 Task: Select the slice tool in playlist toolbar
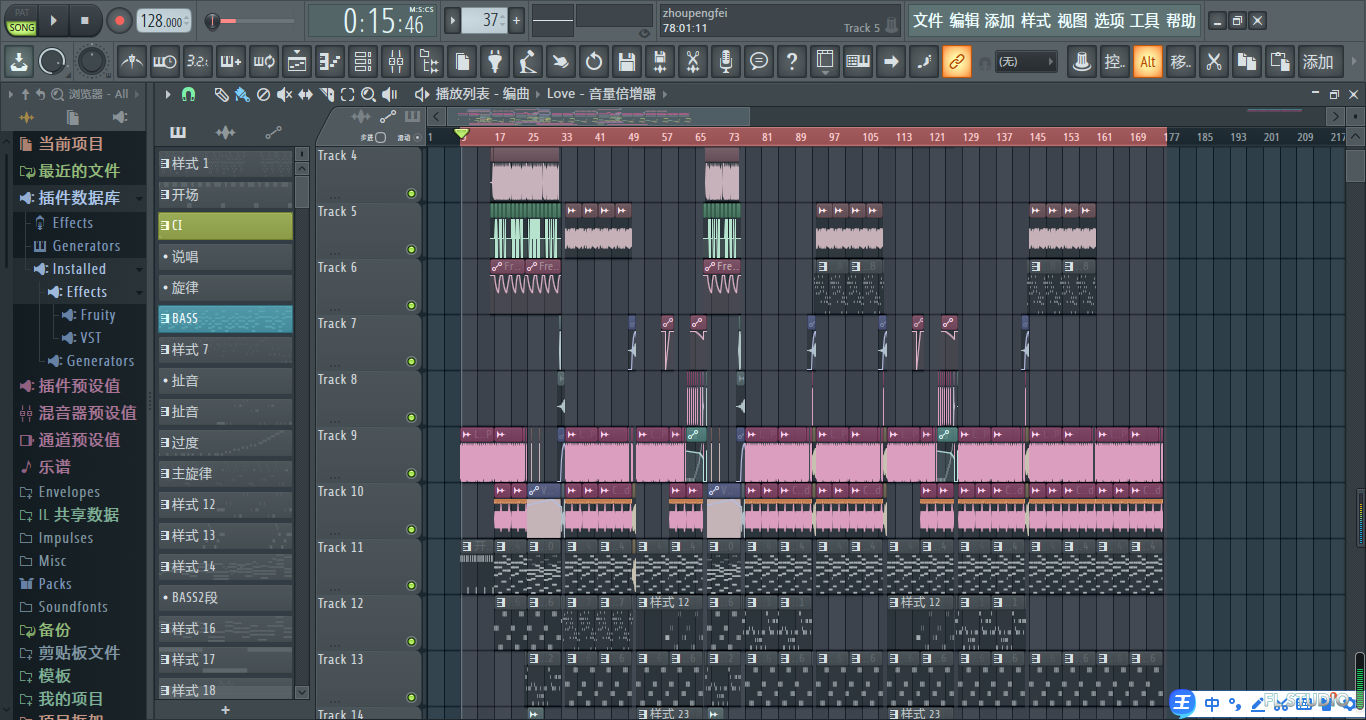326,94
